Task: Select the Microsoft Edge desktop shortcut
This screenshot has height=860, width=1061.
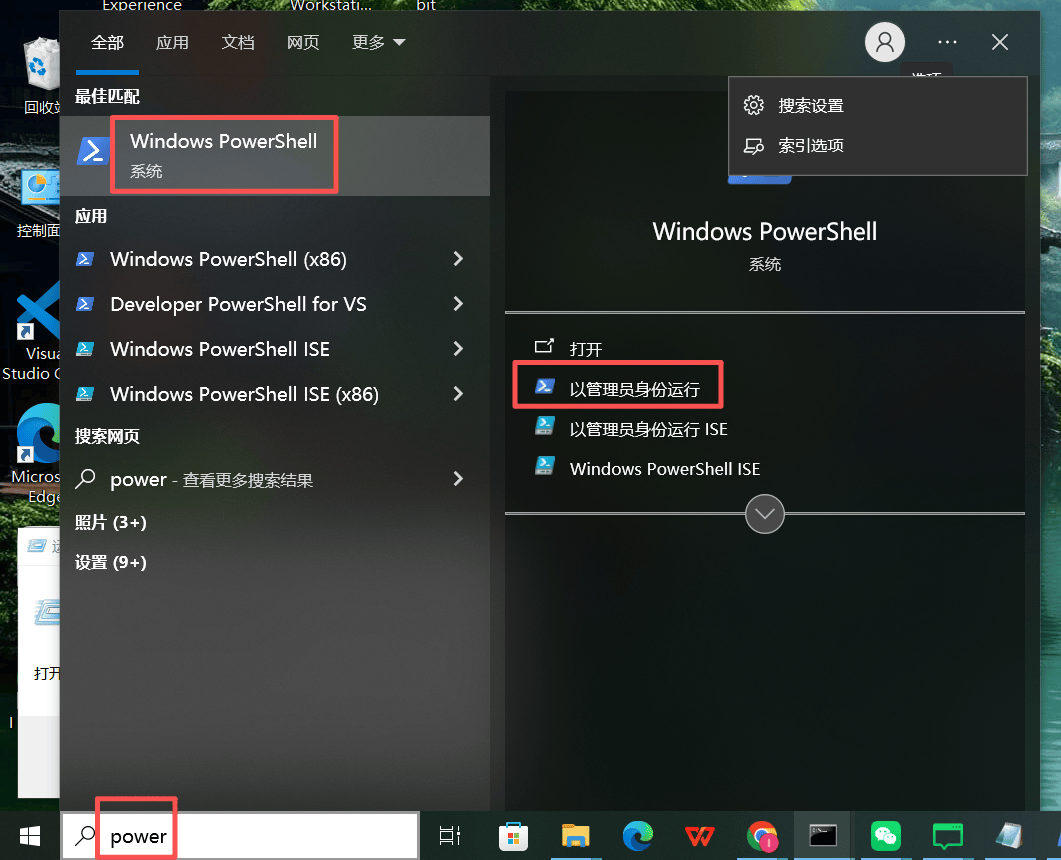Action: pos(37,455)
